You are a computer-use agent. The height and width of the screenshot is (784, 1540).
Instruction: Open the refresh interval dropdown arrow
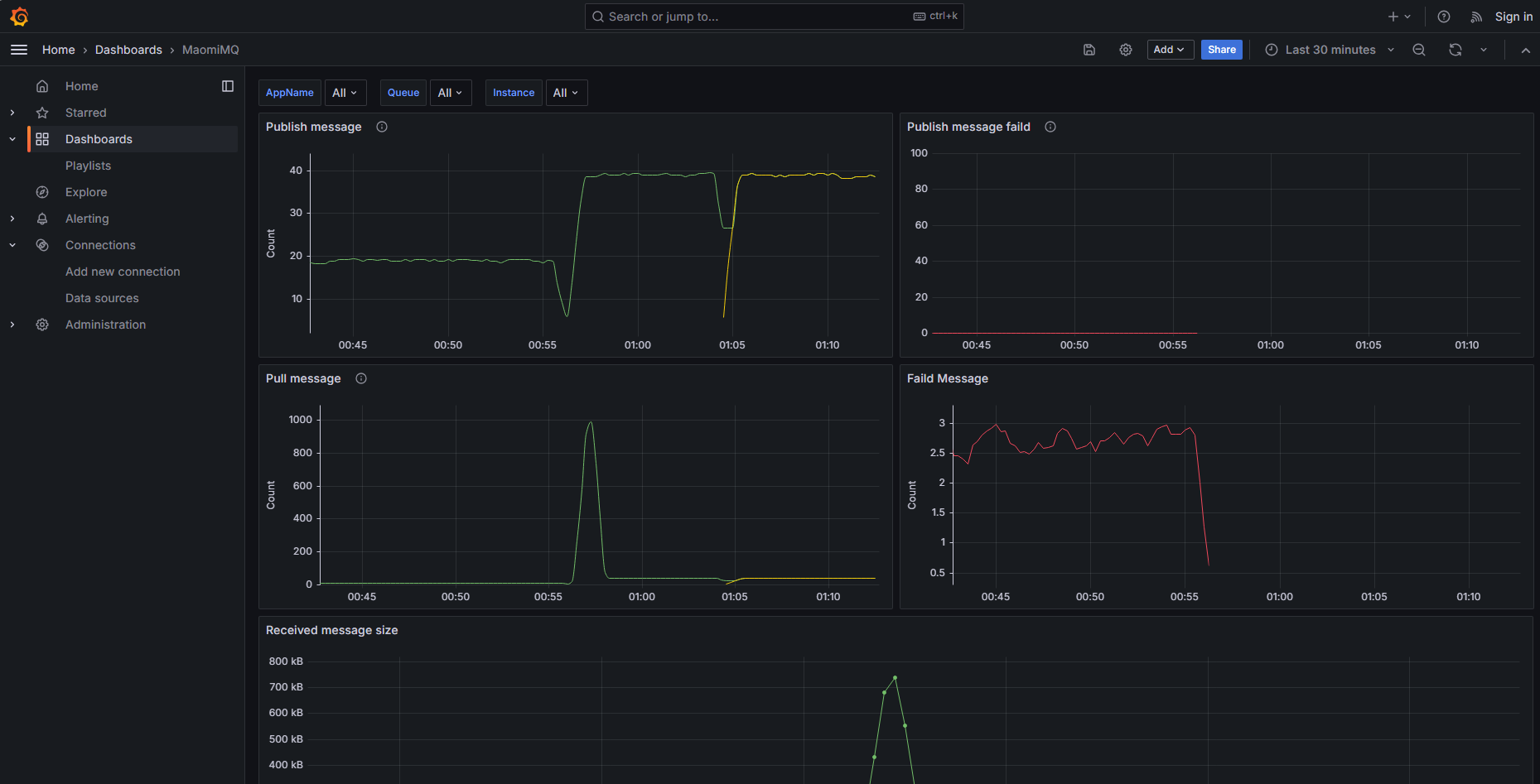[1484, 50]
